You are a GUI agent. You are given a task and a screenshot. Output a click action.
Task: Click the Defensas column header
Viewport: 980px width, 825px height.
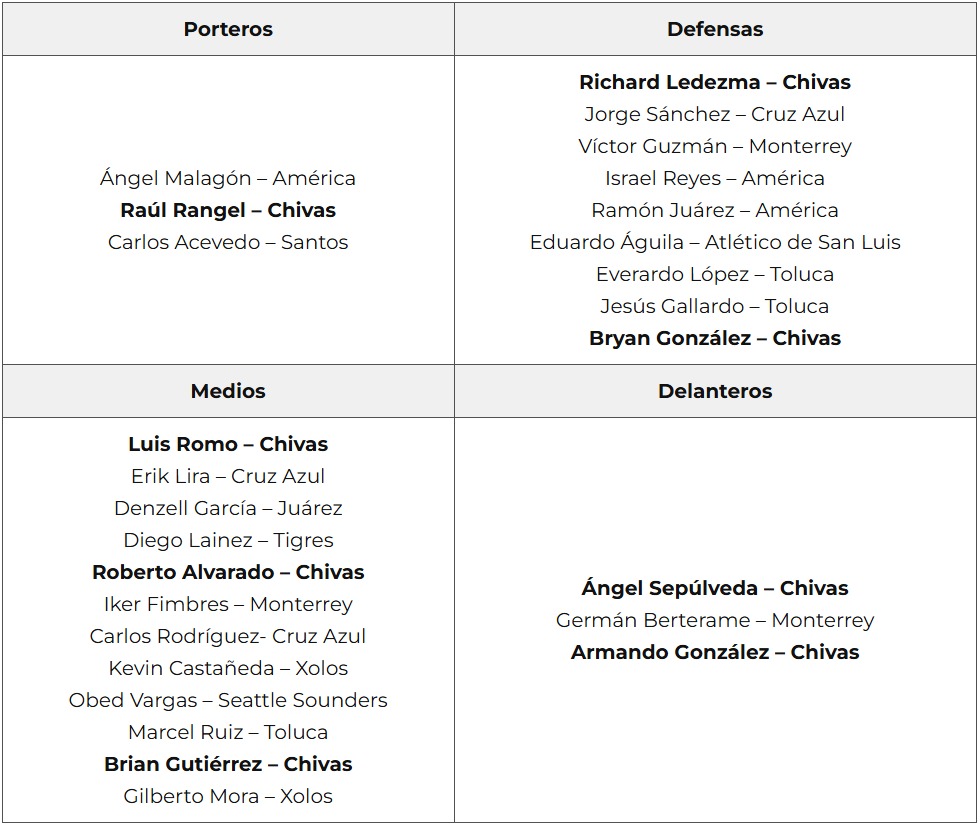[715, 29]
